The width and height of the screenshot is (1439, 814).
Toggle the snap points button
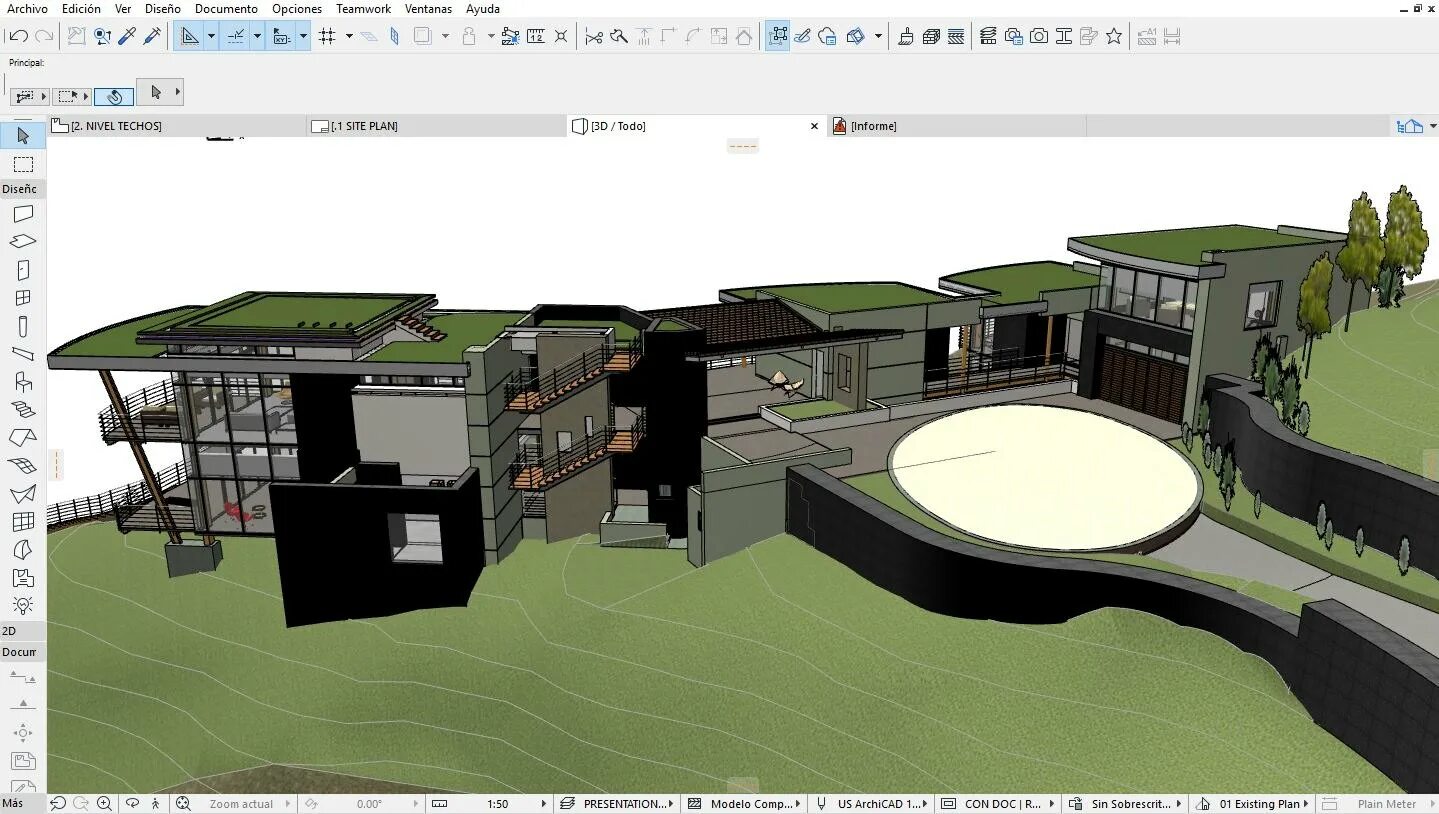click(235, 36)
